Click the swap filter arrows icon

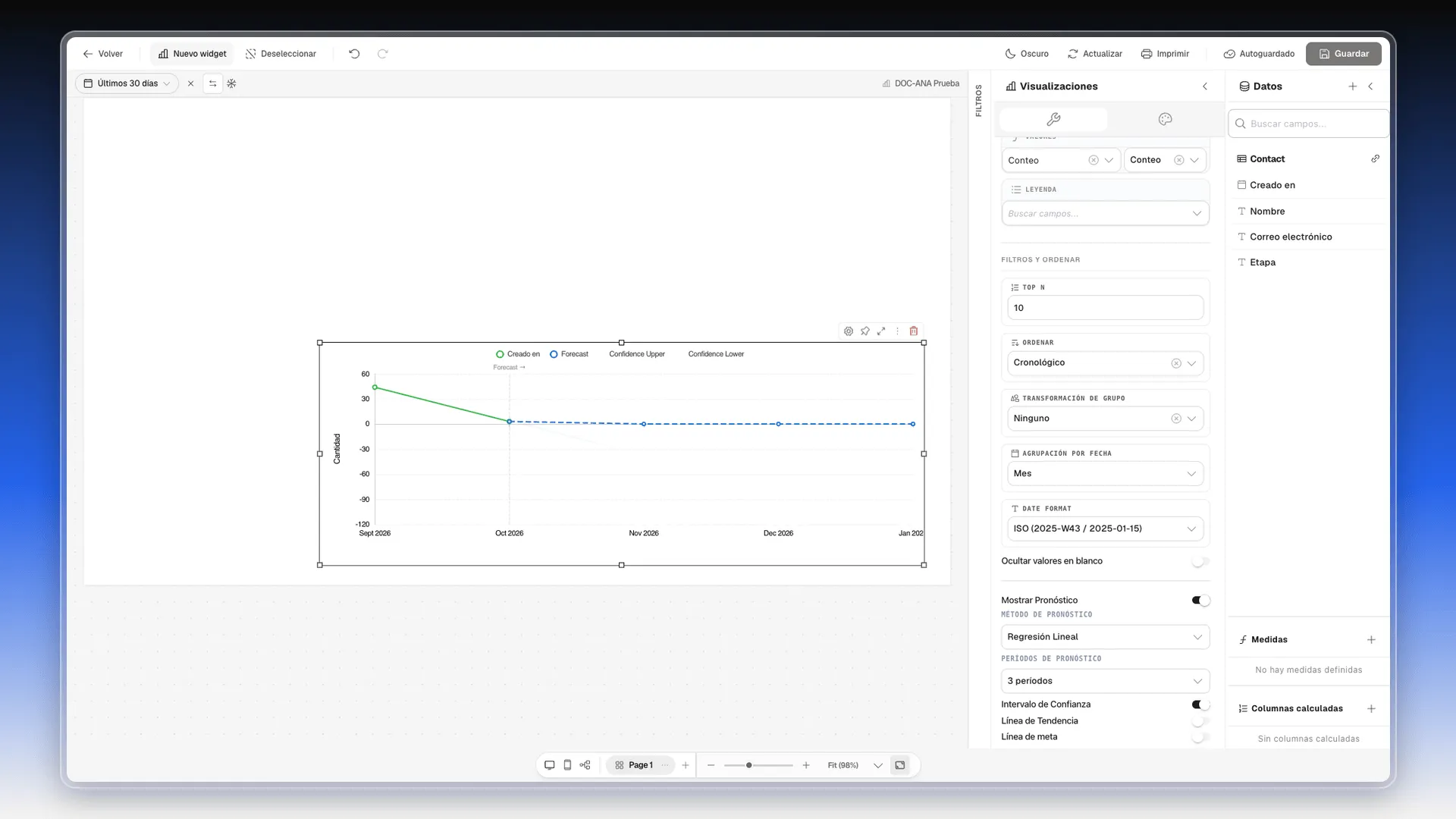213,83
